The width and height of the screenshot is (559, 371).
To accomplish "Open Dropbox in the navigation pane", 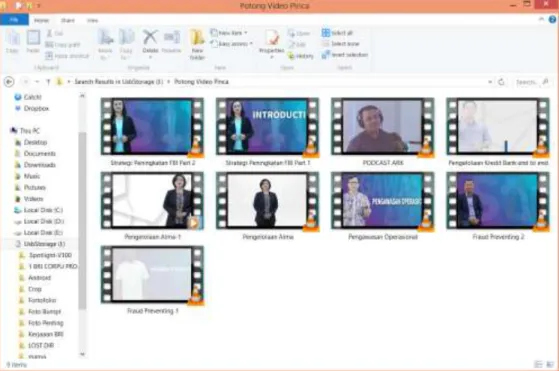I will point(32,108).
